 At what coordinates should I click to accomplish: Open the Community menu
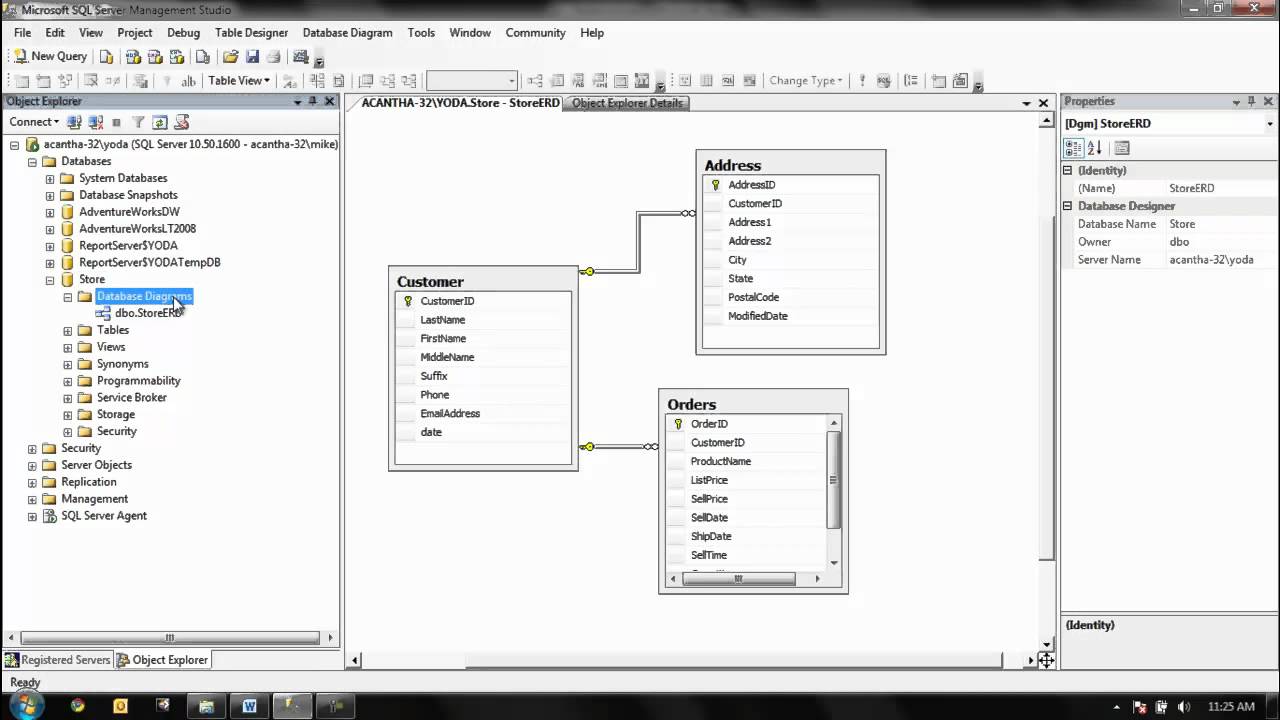point(535,32)
